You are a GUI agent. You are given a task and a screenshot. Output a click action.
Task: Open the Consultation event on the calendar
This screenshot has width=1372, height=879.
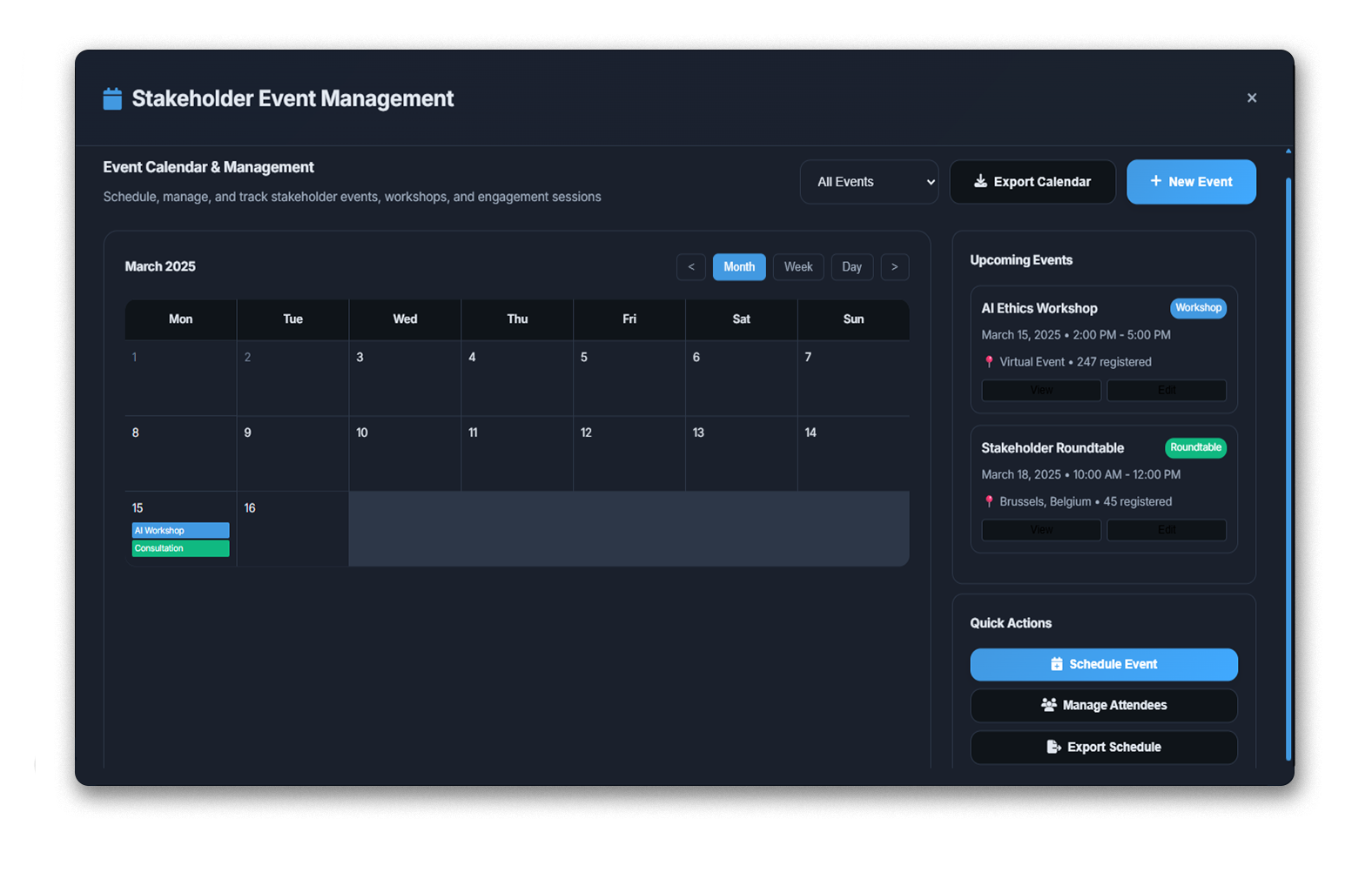181,548
